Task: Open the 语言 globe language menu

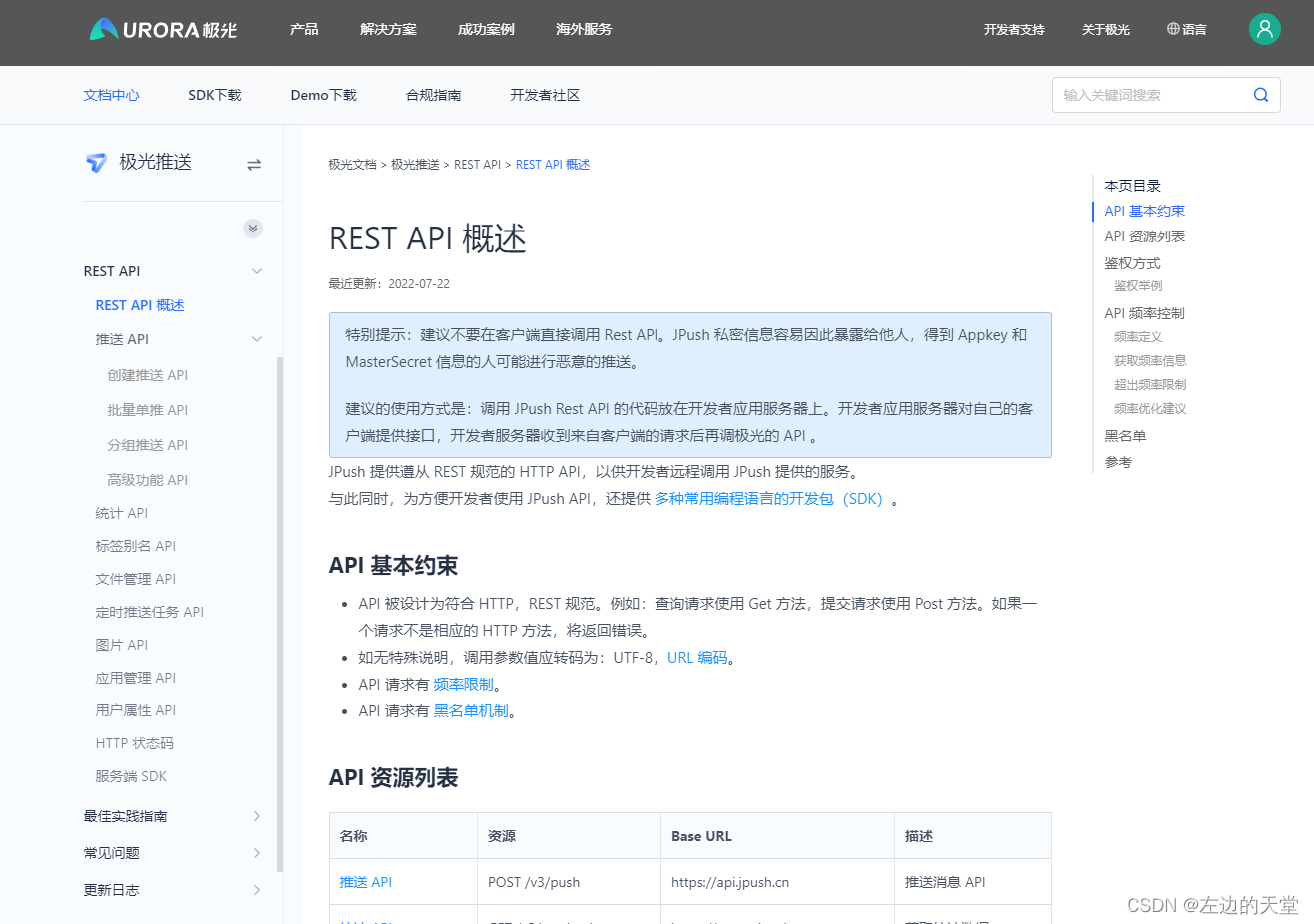Action: [x=1186, y=29]
